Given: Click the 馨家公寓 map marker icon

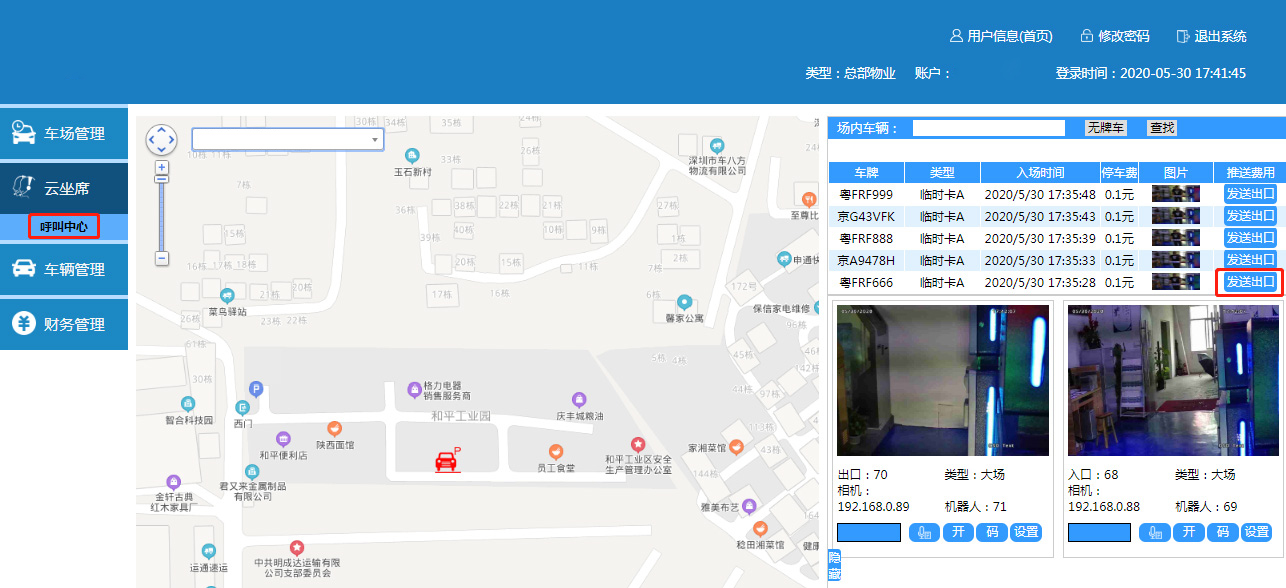Looking at the screenshot, I should [685, 301].
